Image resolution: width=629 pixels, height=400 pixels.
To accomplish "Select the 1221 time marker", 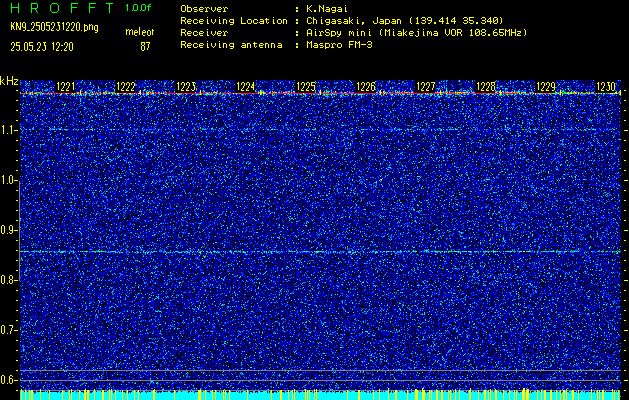I will click(x=65, y=86).
